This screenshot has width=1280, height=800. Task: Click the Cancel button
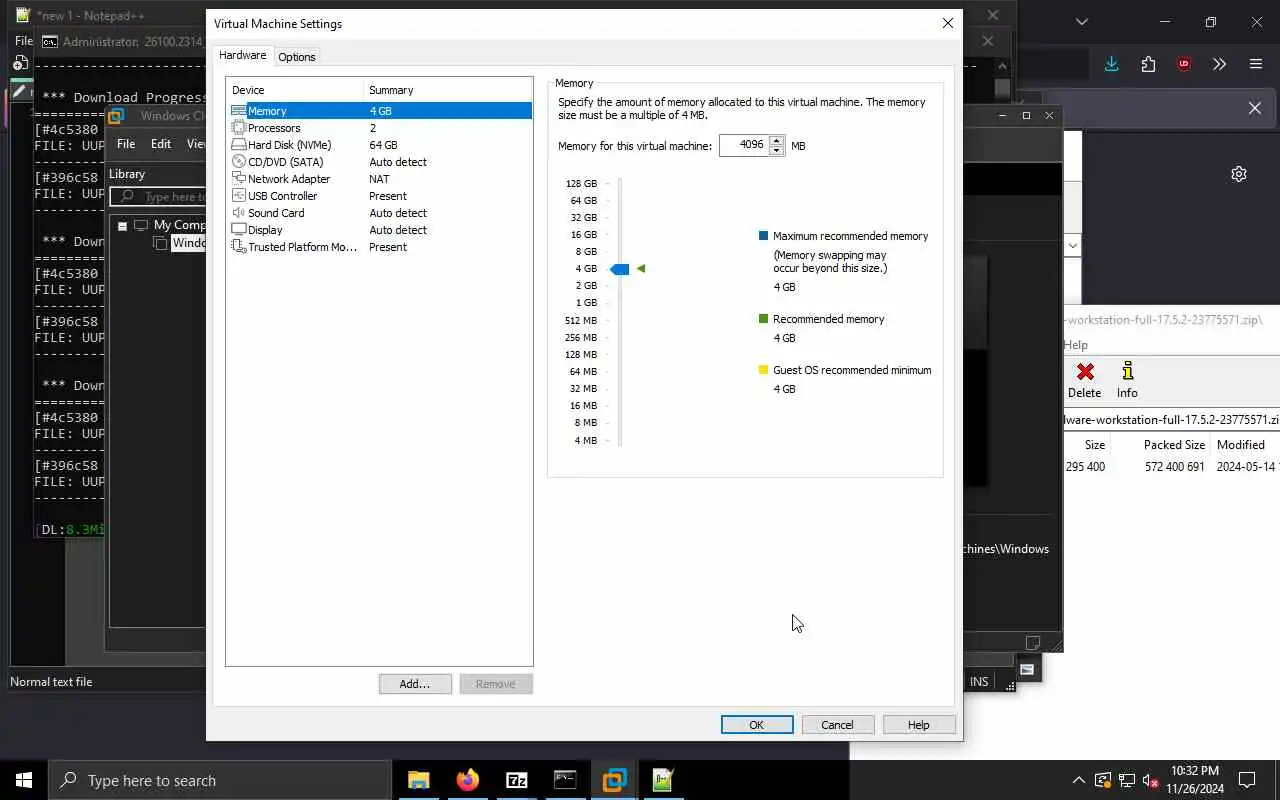(838, 725)
